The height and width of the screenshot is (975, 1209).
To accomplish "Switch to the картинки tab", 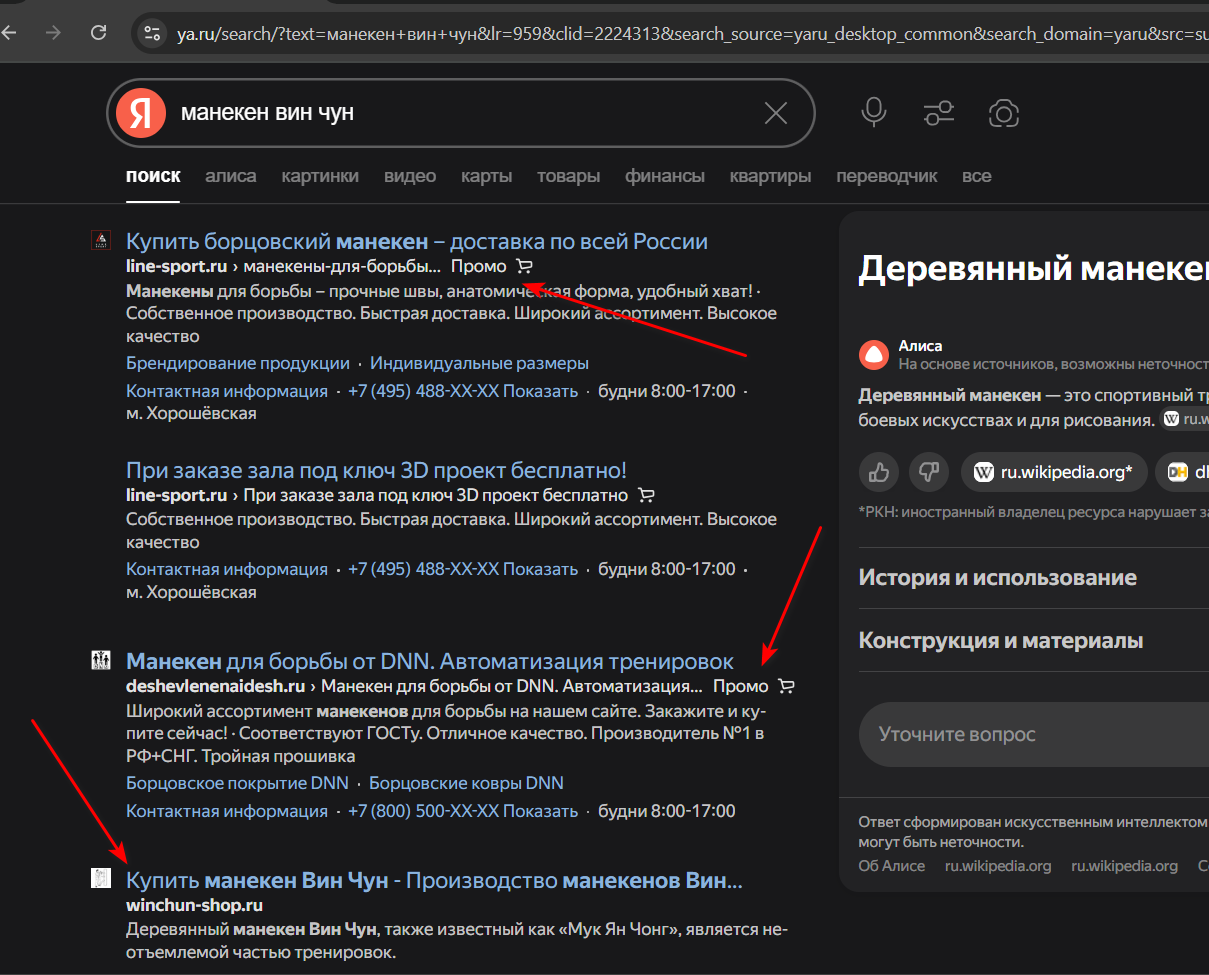I will (320, 176).
